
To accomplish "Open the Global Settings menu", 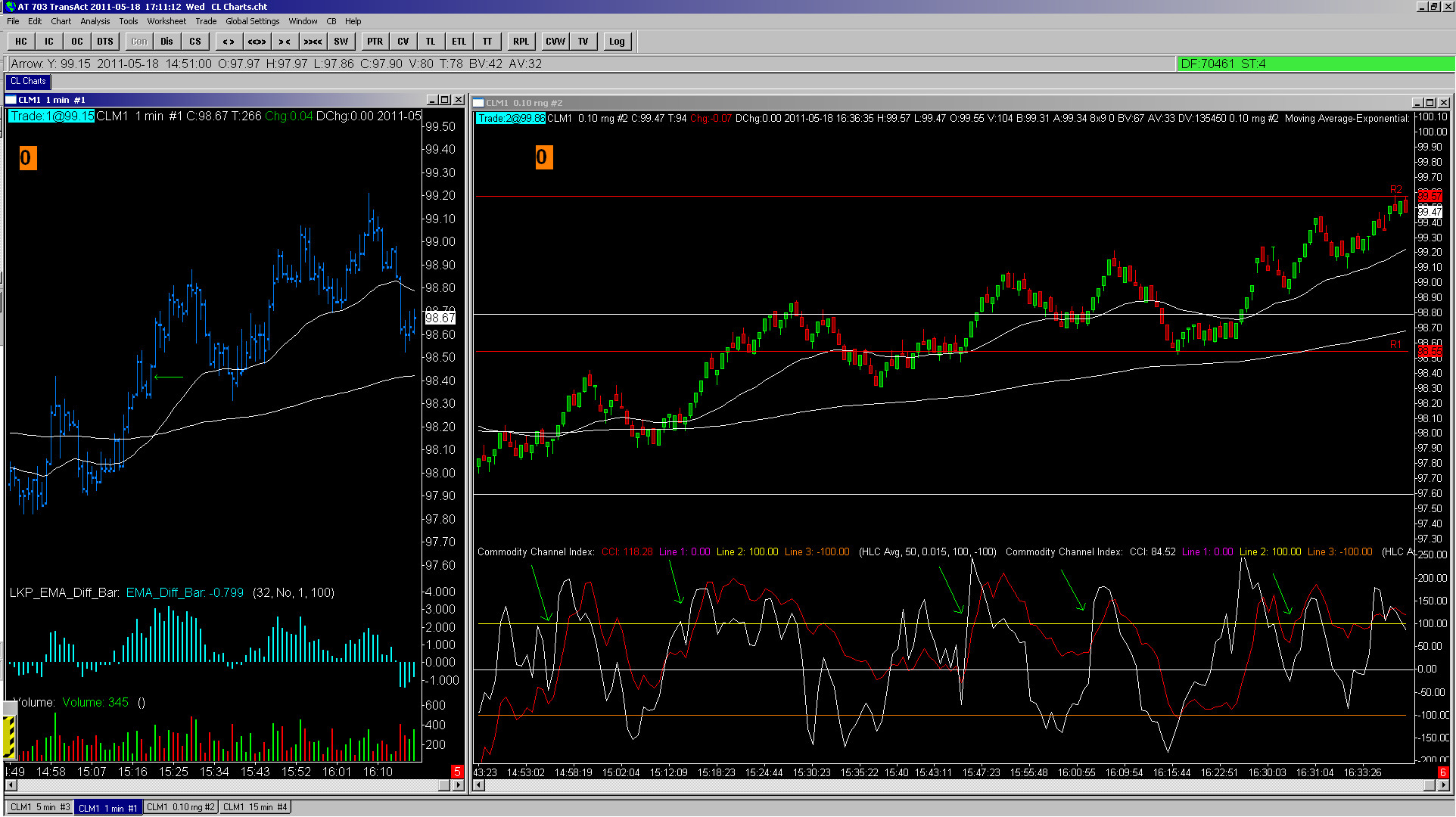I will tap(252, 21).
